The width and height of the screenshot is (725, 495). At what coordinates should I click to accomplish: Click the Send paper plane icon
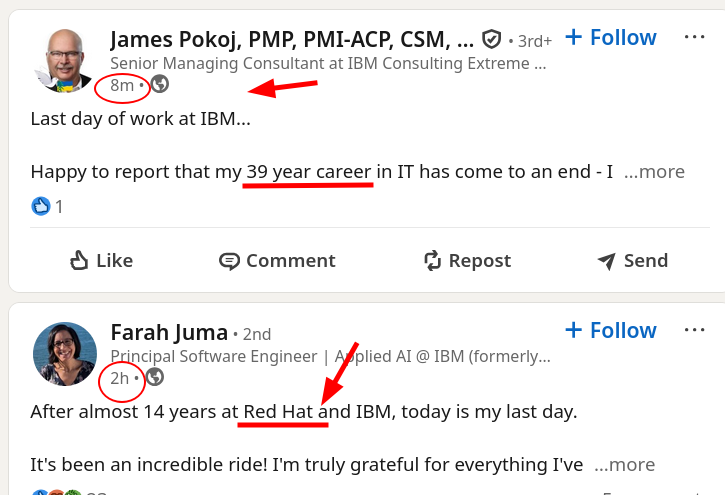[x=606, y=261]
